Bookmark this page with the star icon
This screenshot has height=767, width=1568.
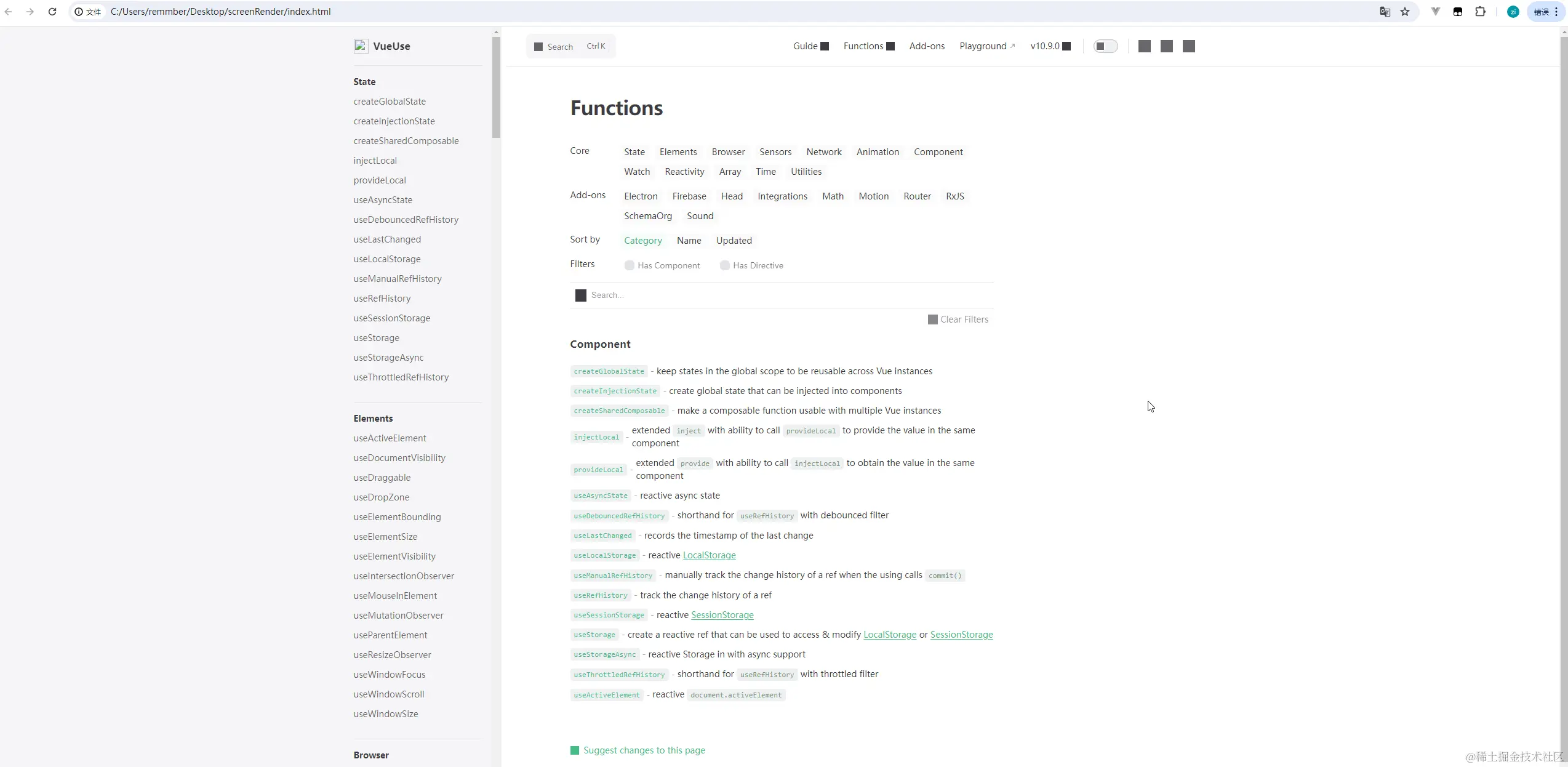click(1405, 12)
